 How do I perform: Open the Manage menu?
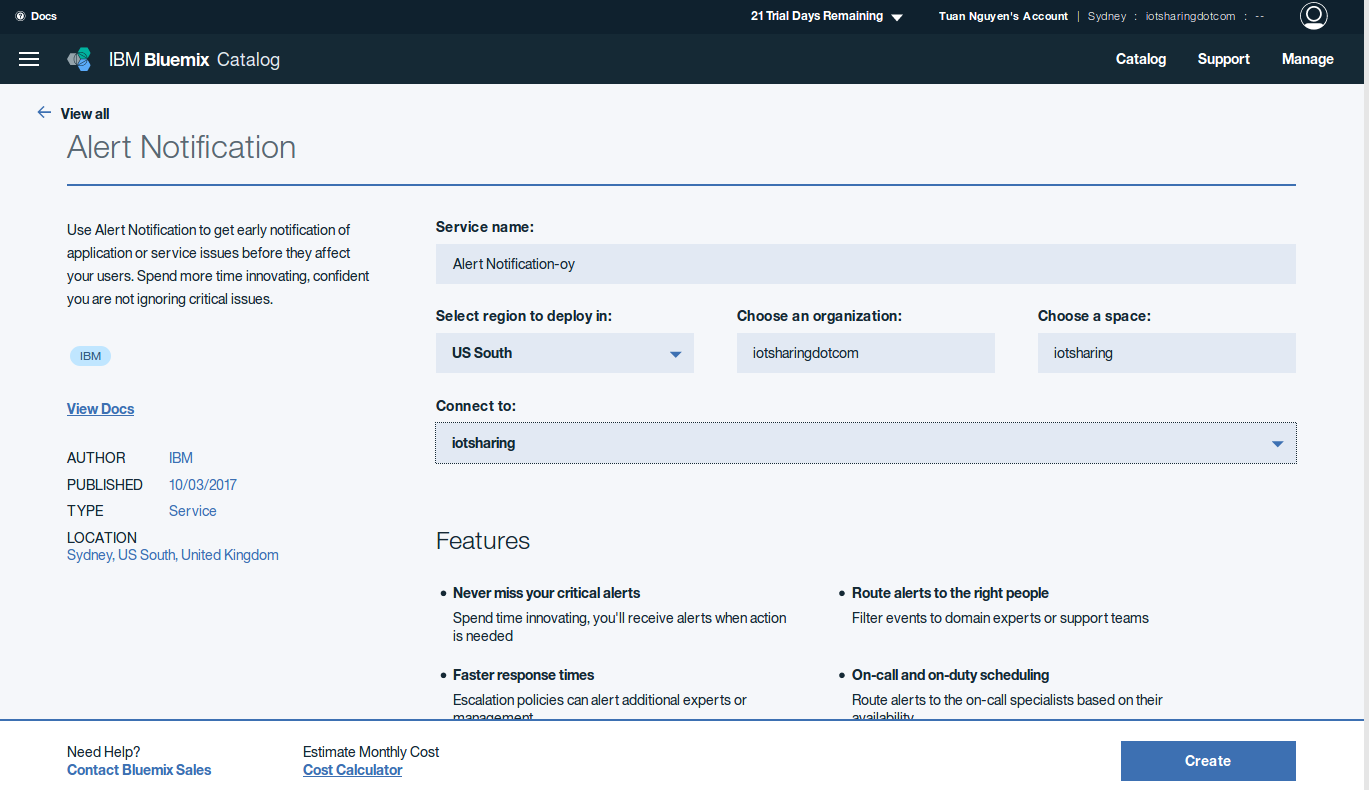(1307, 59)
